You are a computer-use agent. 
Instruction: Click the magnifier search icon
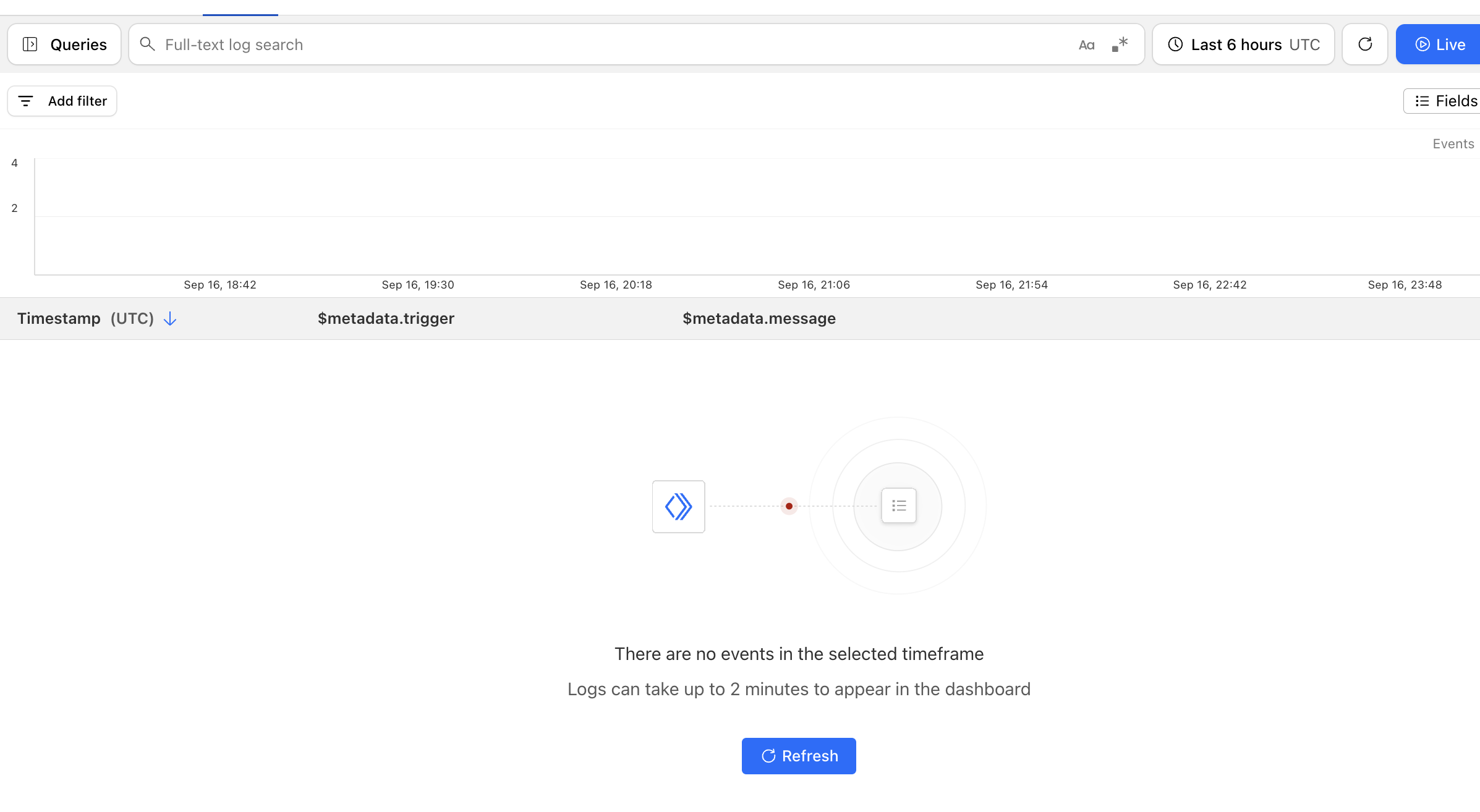[147, 44]
